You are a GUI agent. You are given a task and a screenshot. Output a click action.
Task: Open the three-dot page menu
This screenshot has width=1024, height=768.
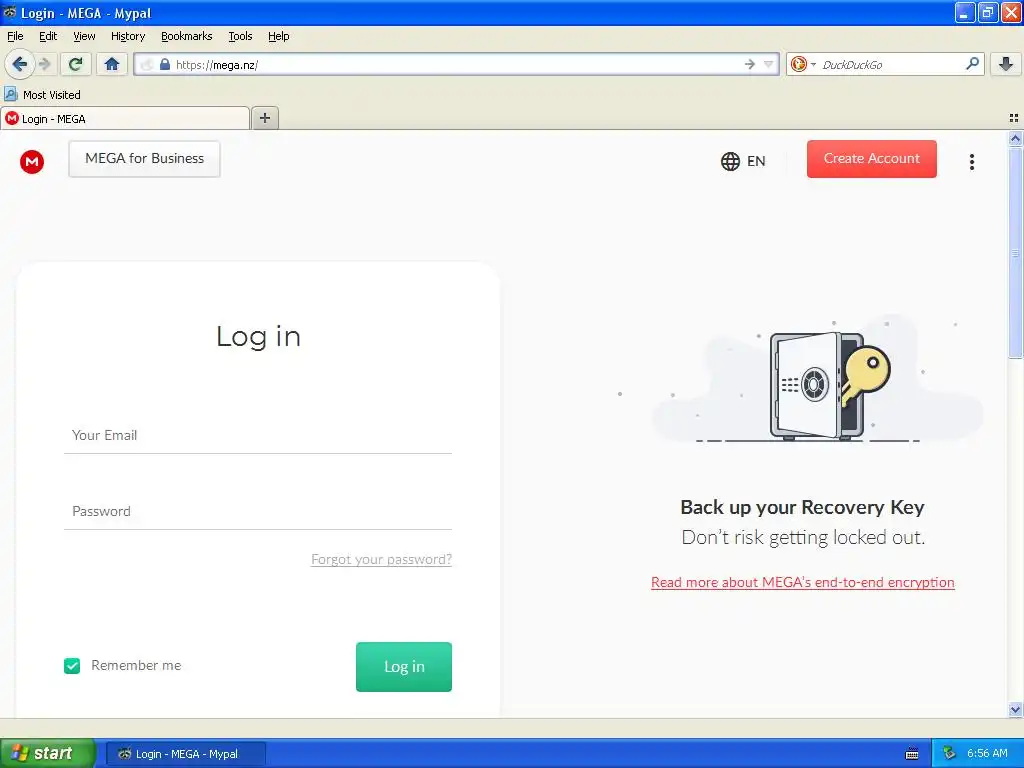[972, 161]
